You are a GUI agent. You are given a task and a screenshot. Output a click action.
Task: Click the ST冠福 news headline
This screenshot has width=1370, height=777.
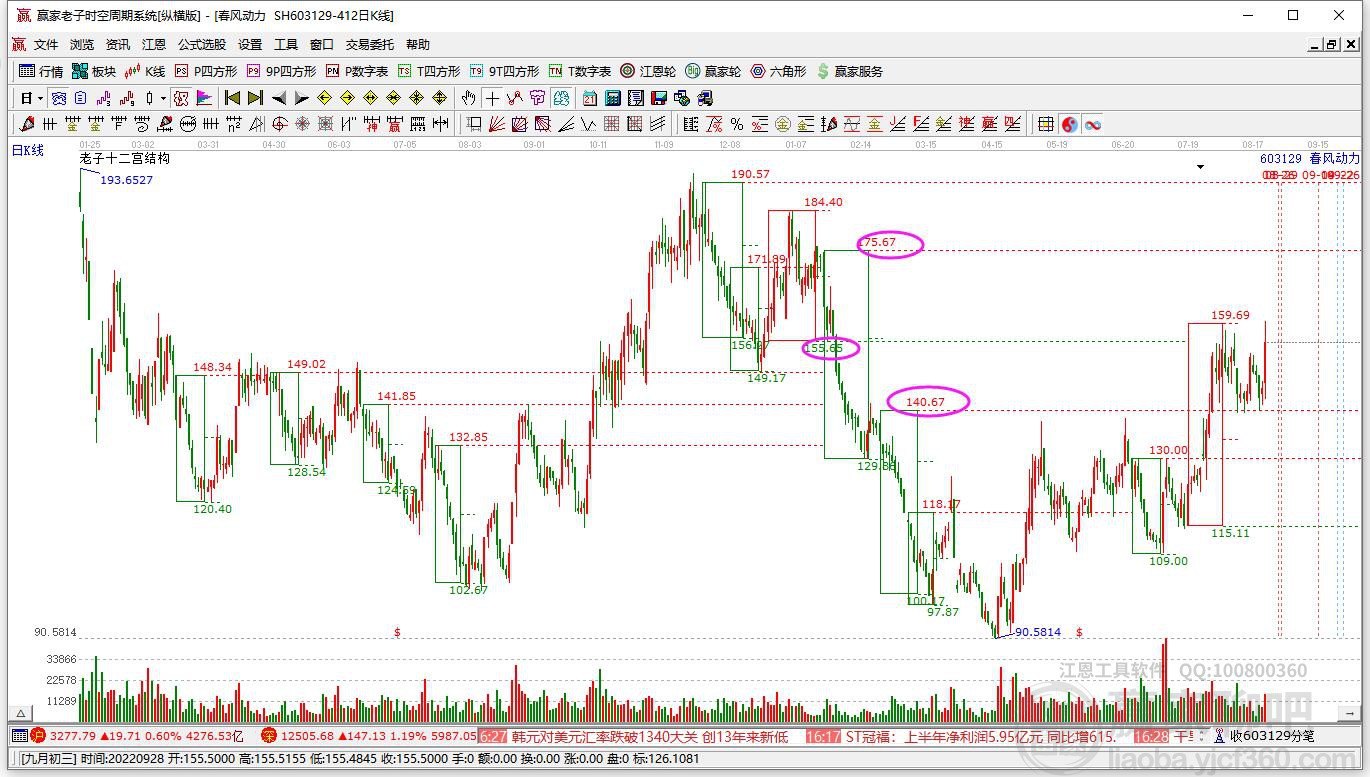pyautogui.click(x=980, y=736)
